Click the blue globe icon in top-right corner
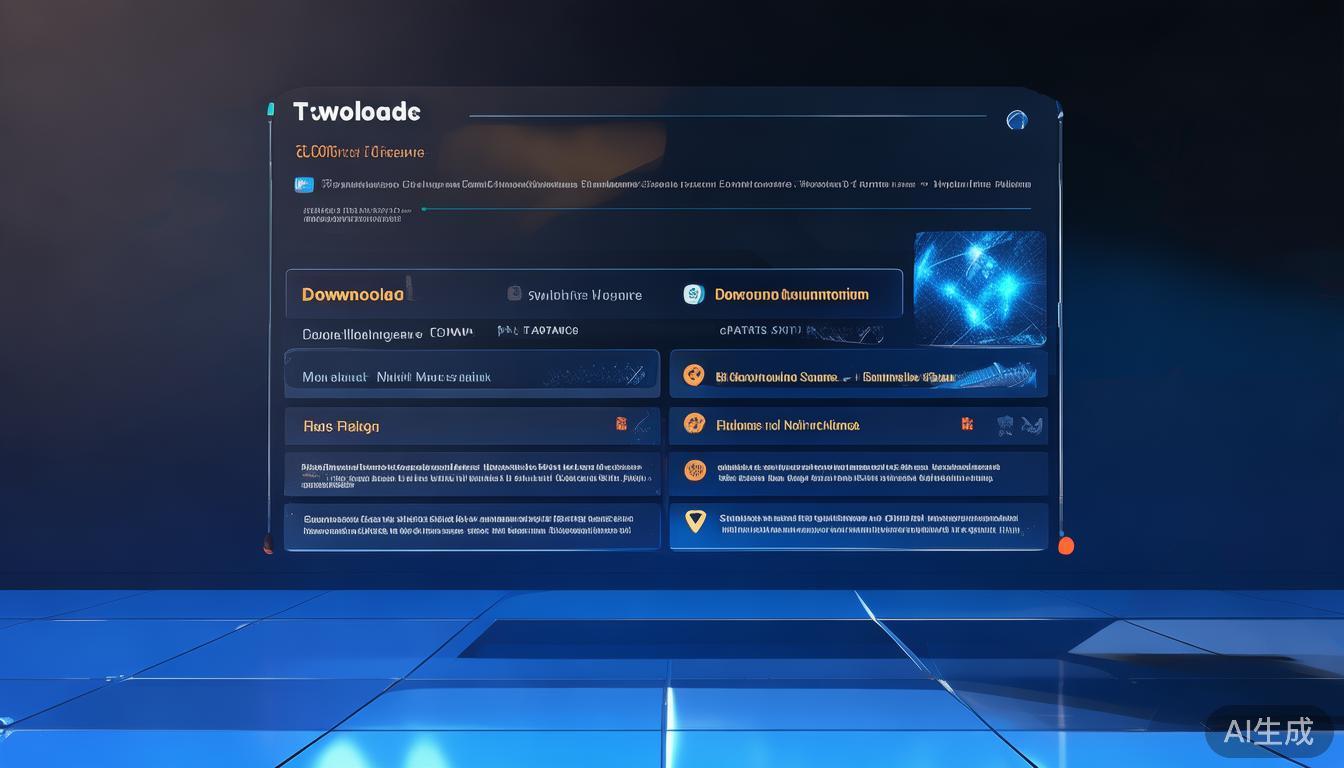1344x768 pixels. [x=1017, y=120]
